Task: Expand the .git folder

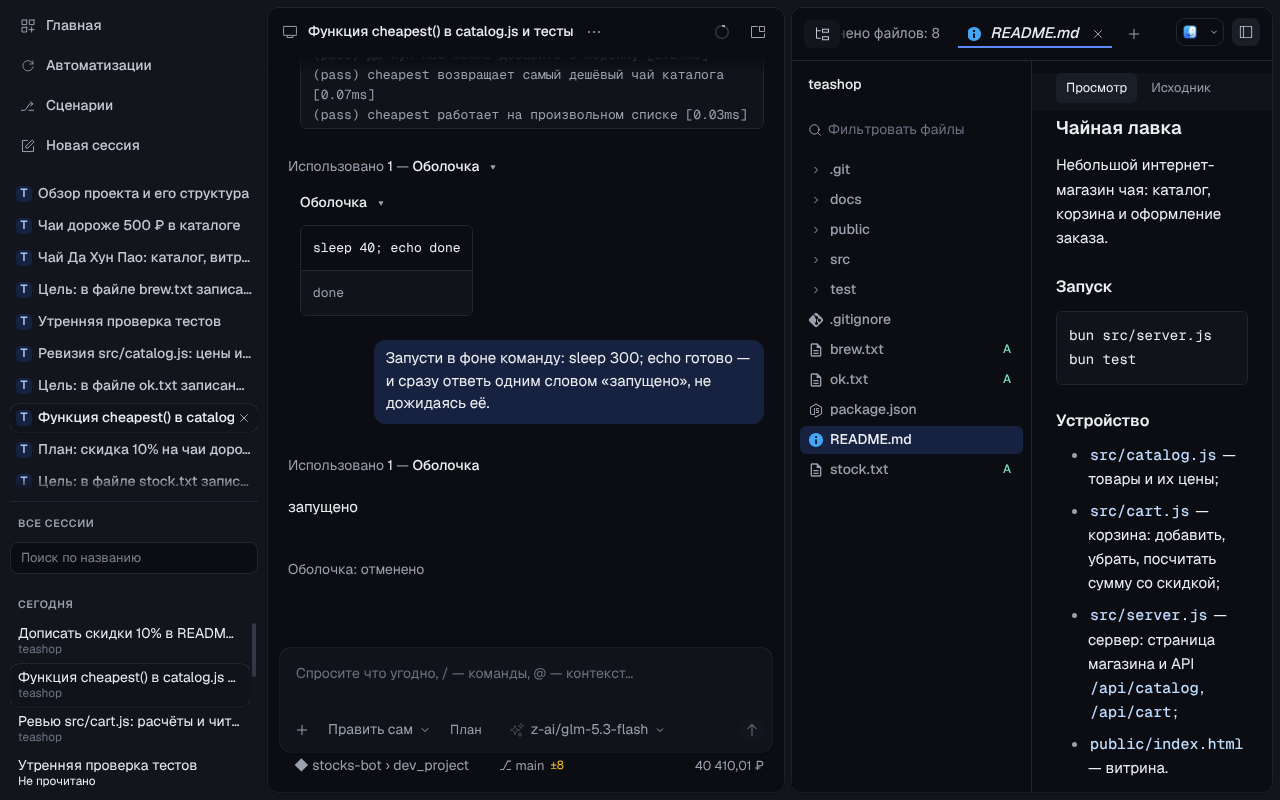Action: pos(911,169)
